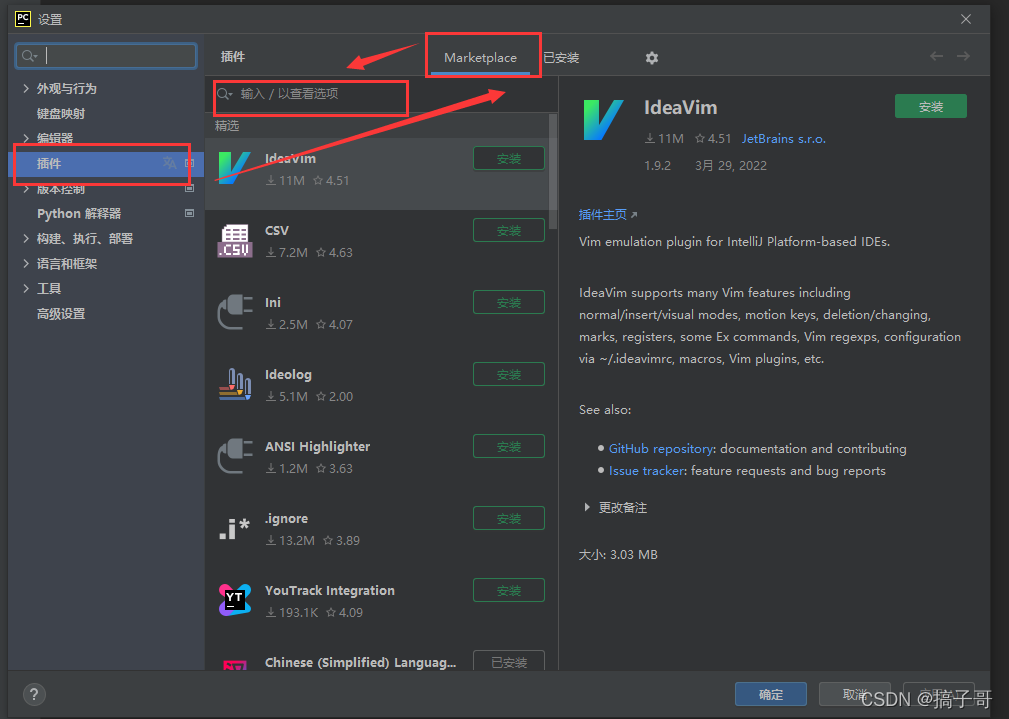
Task: Select the ANSI Highlighter plugin name
Action: point(317,447)
